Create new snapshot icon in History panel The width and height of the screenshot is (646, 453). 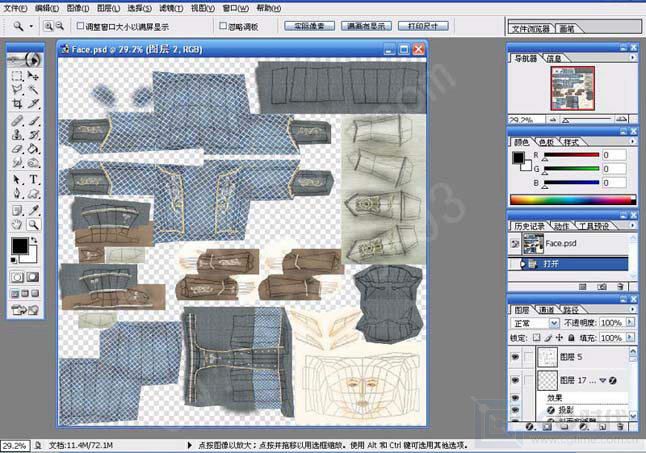(602, 286)
